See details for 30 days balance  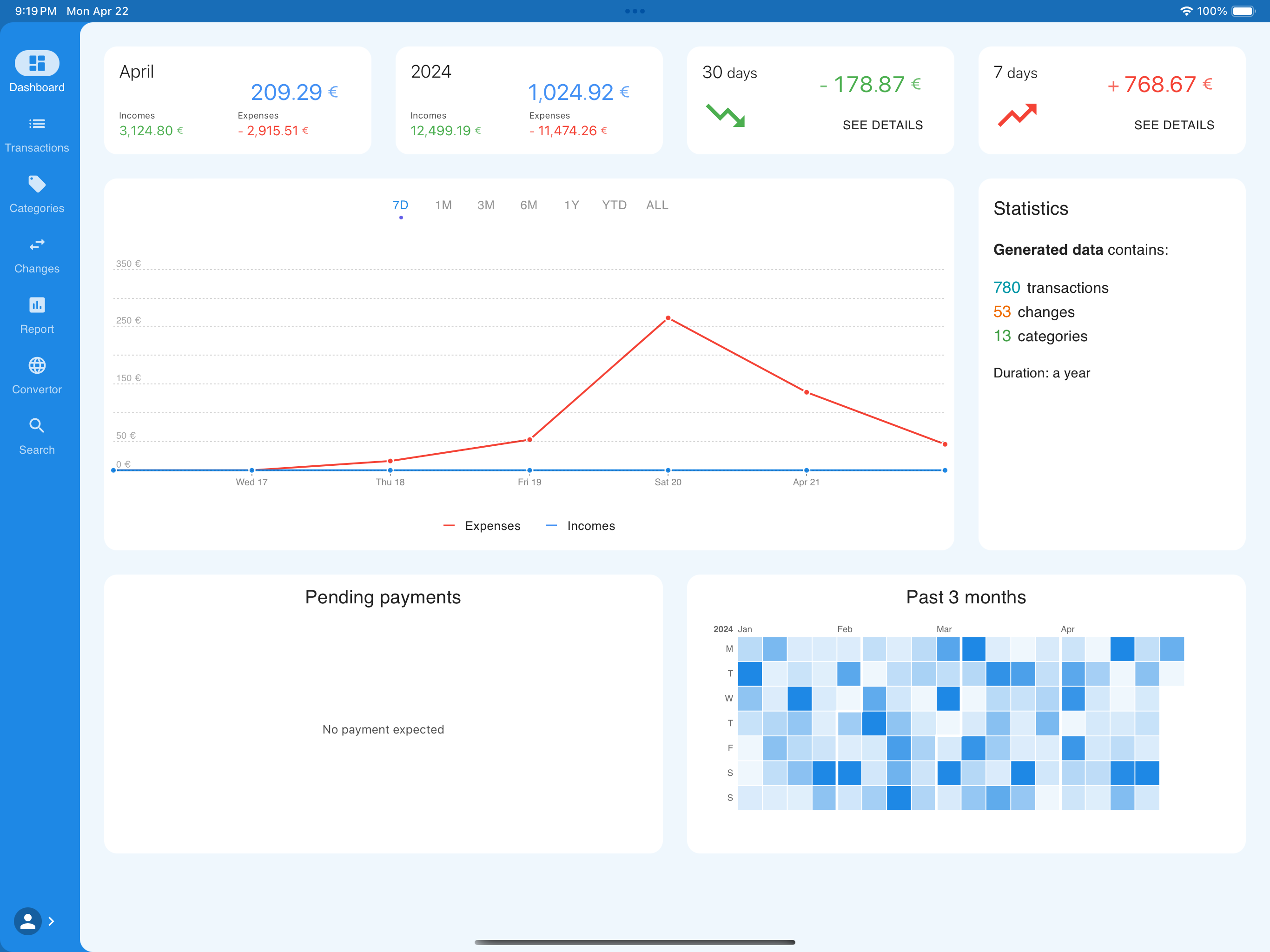[882, 125]
